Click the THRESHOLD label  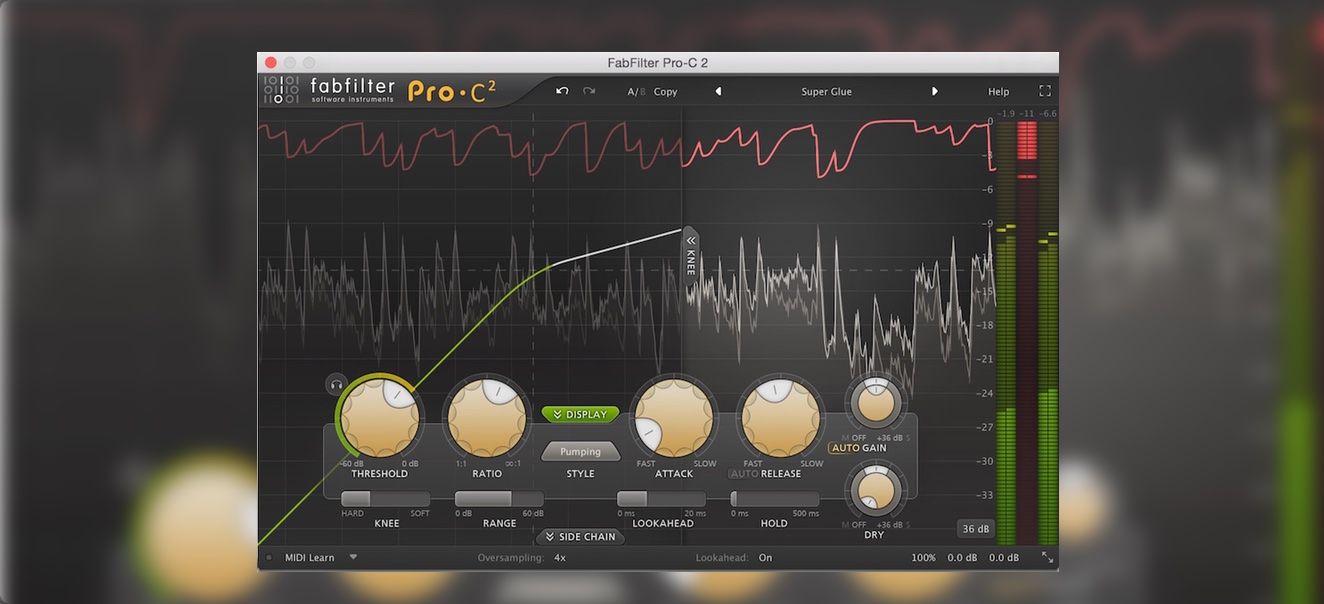click(x=379, y=474)
